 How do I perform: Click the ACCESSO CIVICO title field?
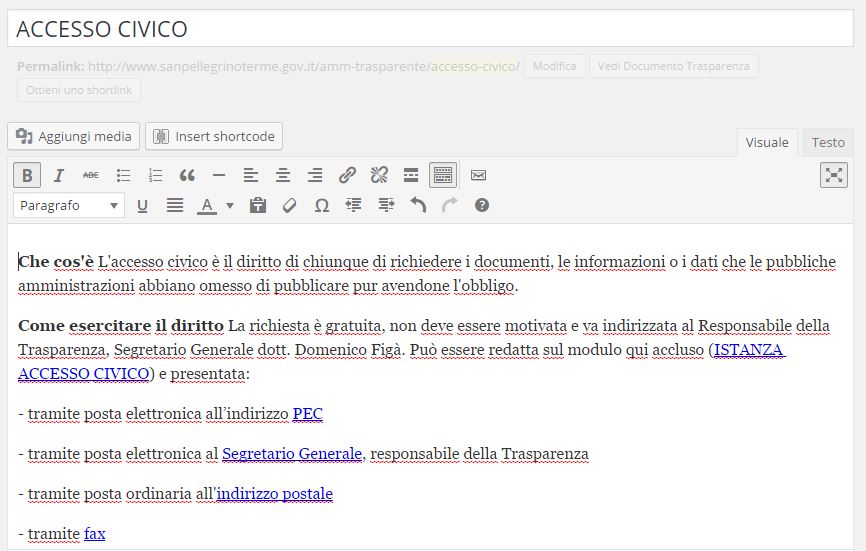tap(430, 28)
